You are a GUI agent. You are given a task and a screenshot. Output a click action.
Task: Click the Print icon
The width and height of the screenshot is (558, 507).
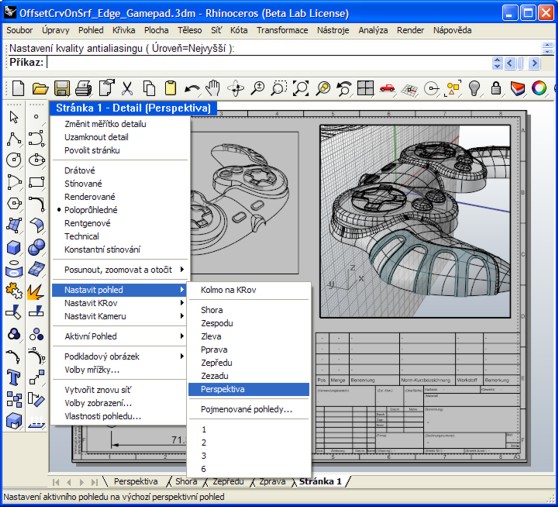84,88
